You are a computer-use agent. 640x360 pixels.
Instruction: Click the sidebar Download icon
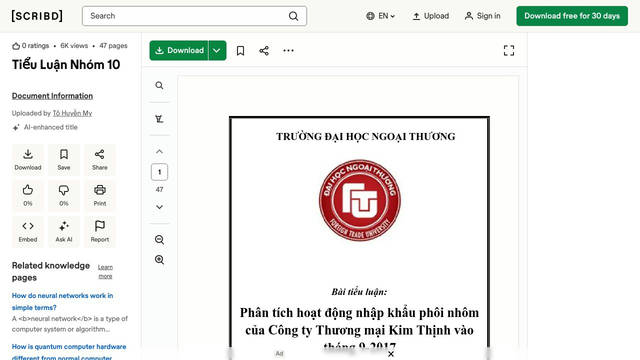[28, 160]
